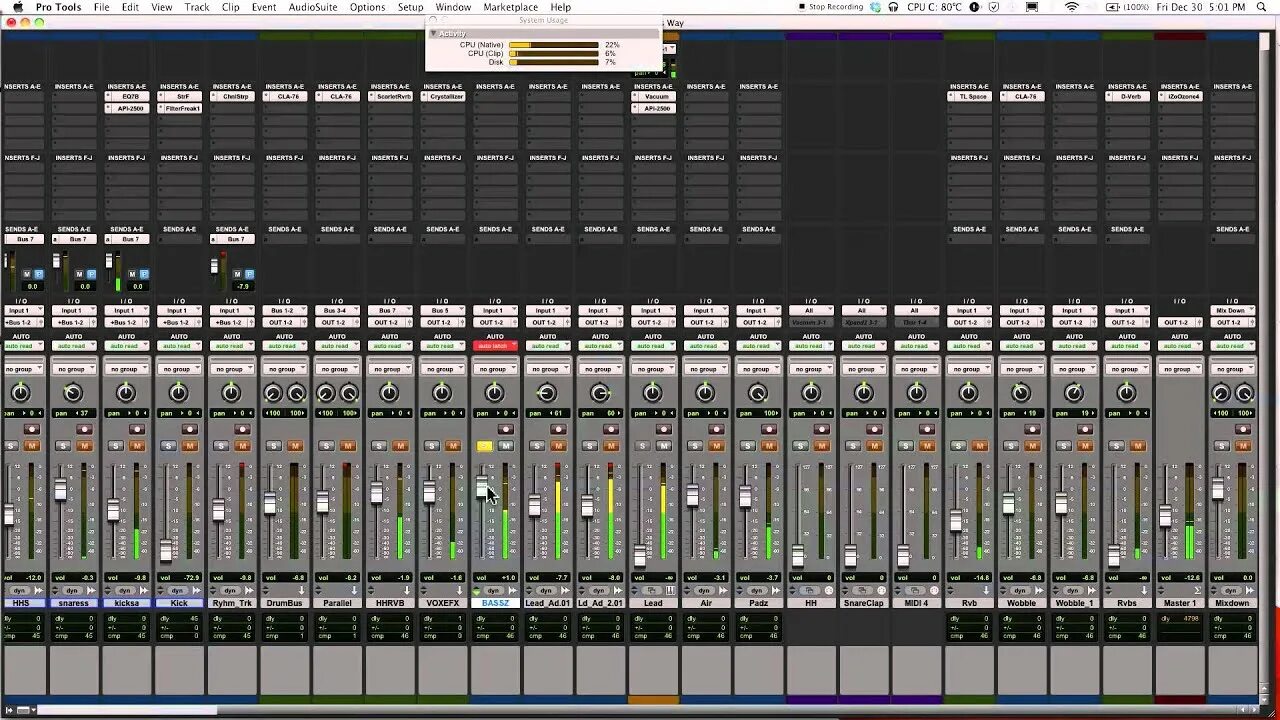Open the EQ7B insert on the kicksa track
Screen dimensions: 1280x720
(x=128, y=97)
